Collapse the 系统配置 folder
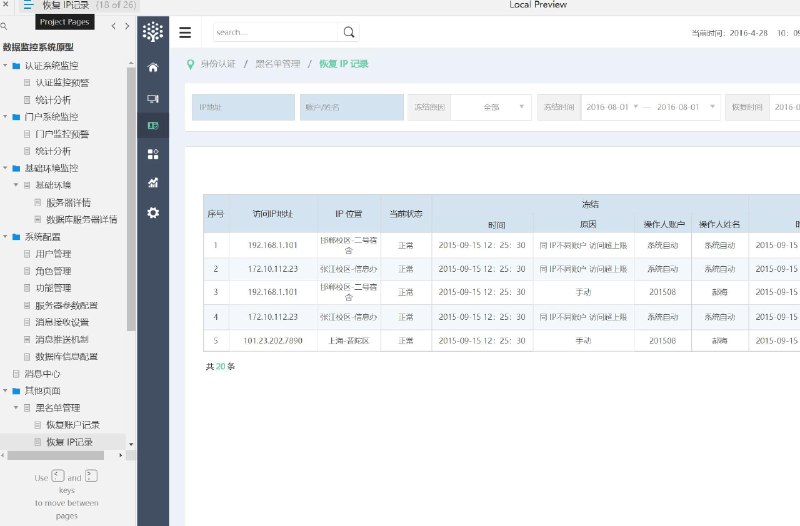Image resolution: width=800 pixels, height=526 pixels. [x=5, y=237]
